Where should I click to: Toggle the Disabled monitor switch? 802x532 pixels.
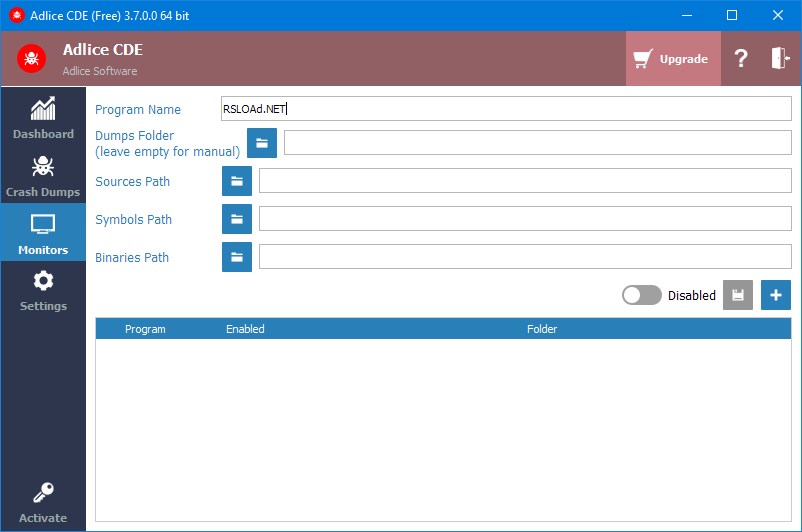click(x=641, y=295)
